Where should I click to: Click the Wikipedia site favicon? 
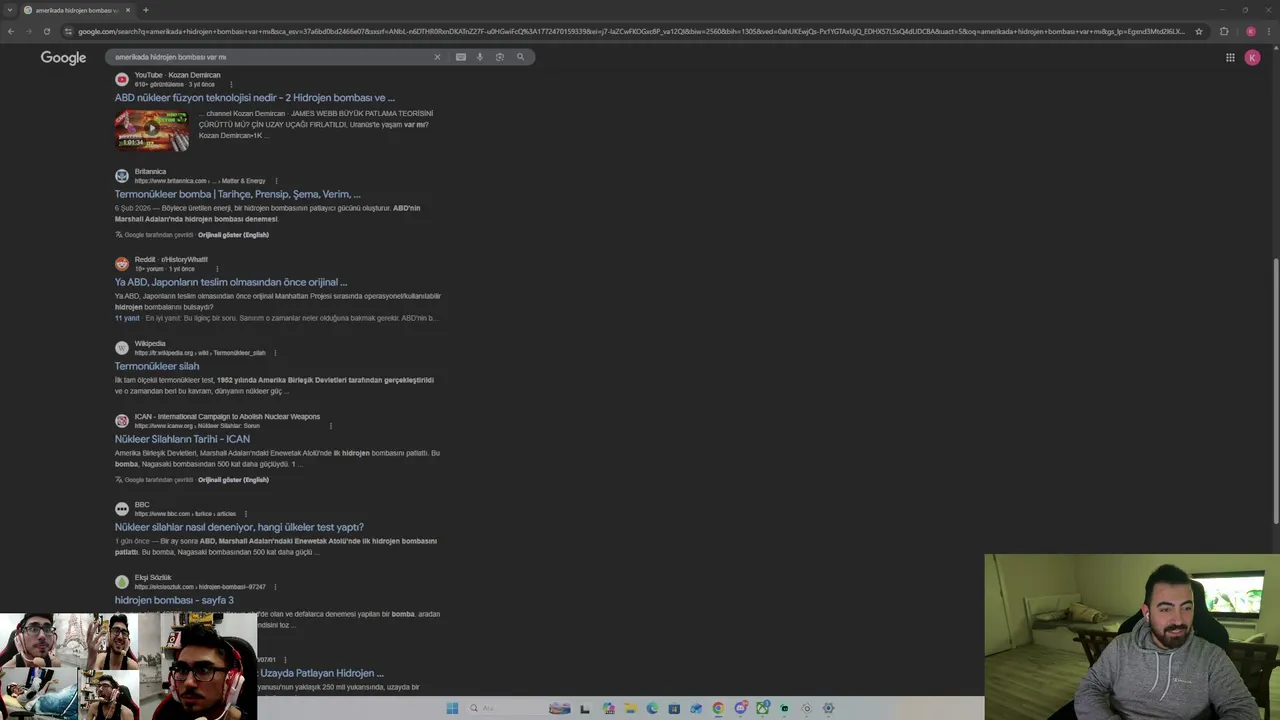[122, 348]
